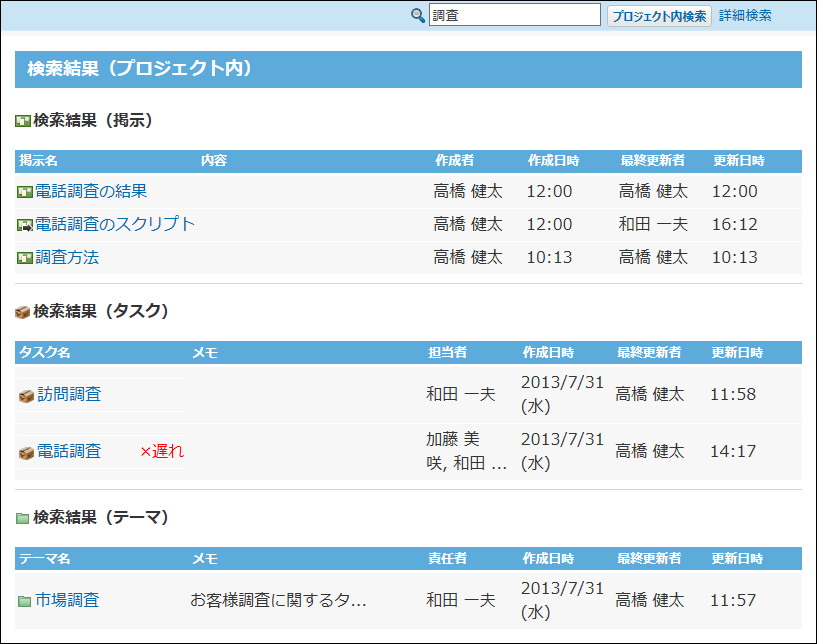This screenshot has width=817, height=644.
Task: Click box icon in 検索結果（タスク）heading
Action: (x=23, y=312)
